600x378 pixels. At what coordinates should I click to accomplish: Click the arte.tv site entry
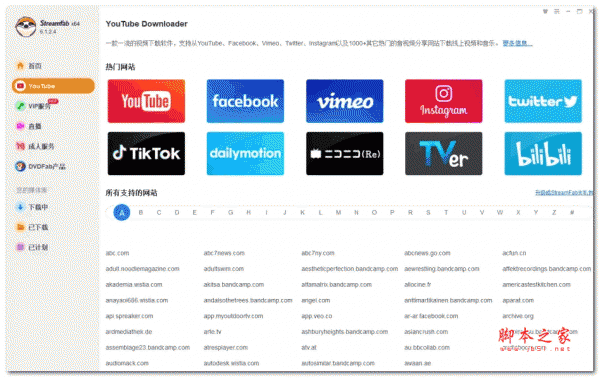[x=212, y=332]
